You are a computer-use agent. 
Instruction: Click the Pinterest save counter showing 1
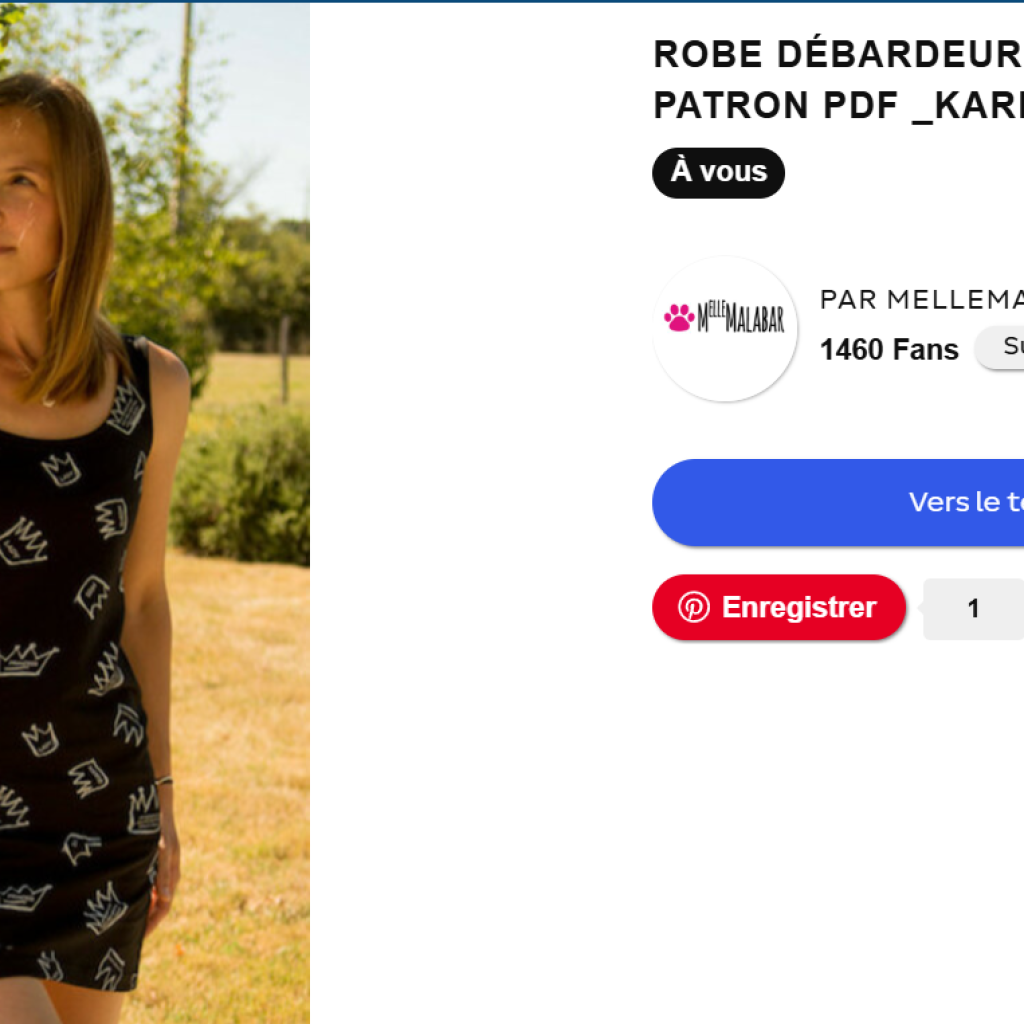973,609
